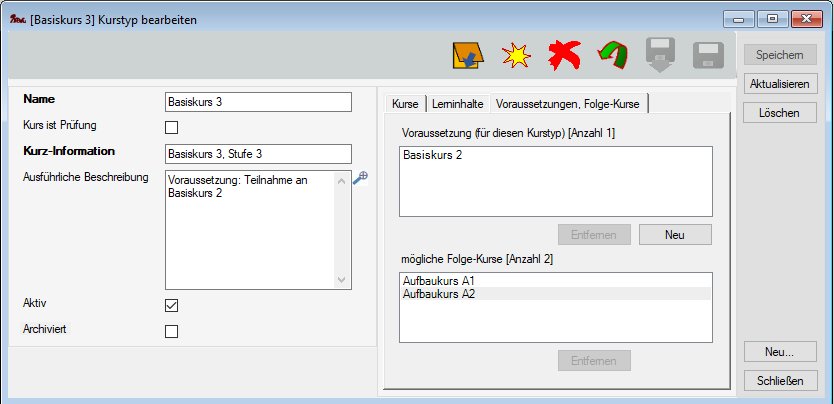Tick the 'Archiviert' checkbox
834x404 pixels.
coord(171,331)
